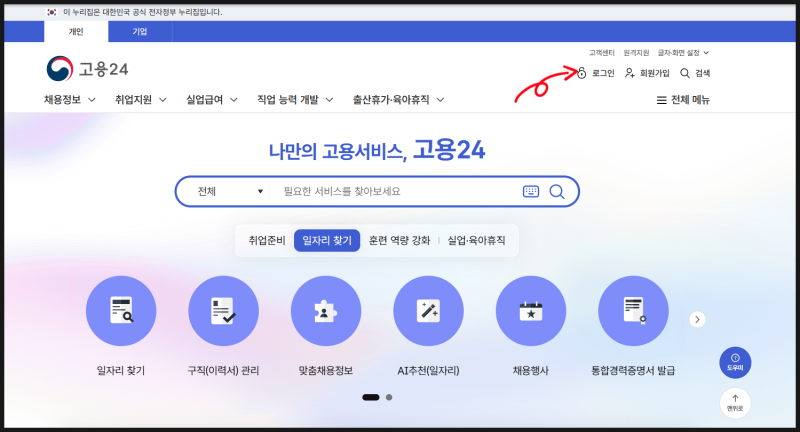800x432 pixels.
Task: Click the next arrow of the service carousel
Action: point(697,320)
